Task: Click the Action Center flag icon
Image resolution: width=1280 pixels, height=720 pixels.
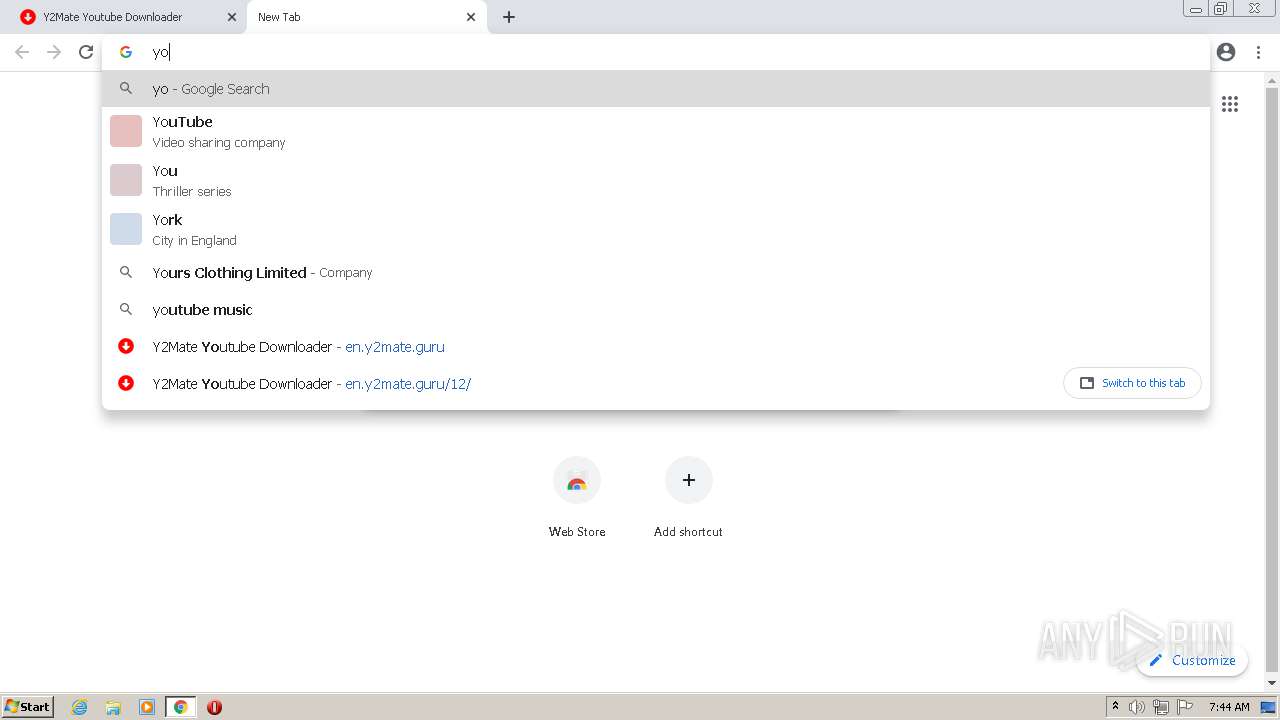Action: (1185, 707)
